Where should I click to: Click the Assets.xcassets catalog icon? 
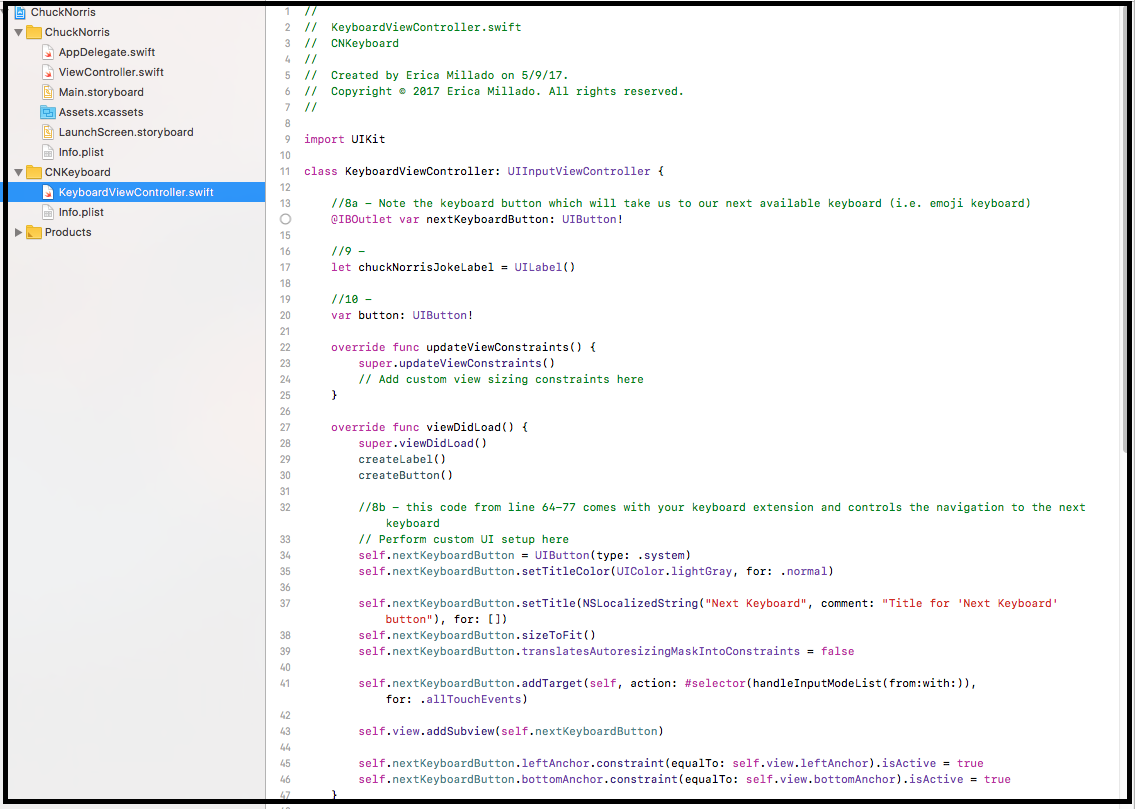pos(48,112)
